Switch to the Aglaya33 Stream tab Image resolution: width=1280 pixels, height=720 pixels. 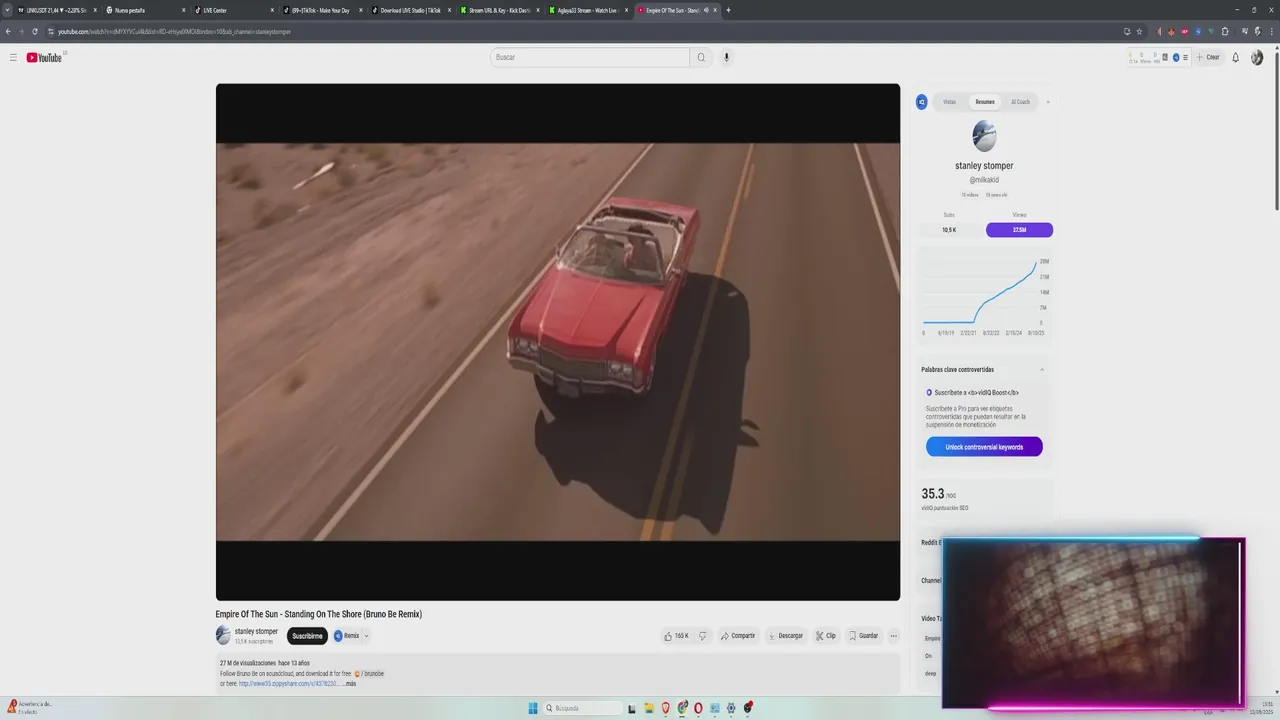[x=588, y=10]
